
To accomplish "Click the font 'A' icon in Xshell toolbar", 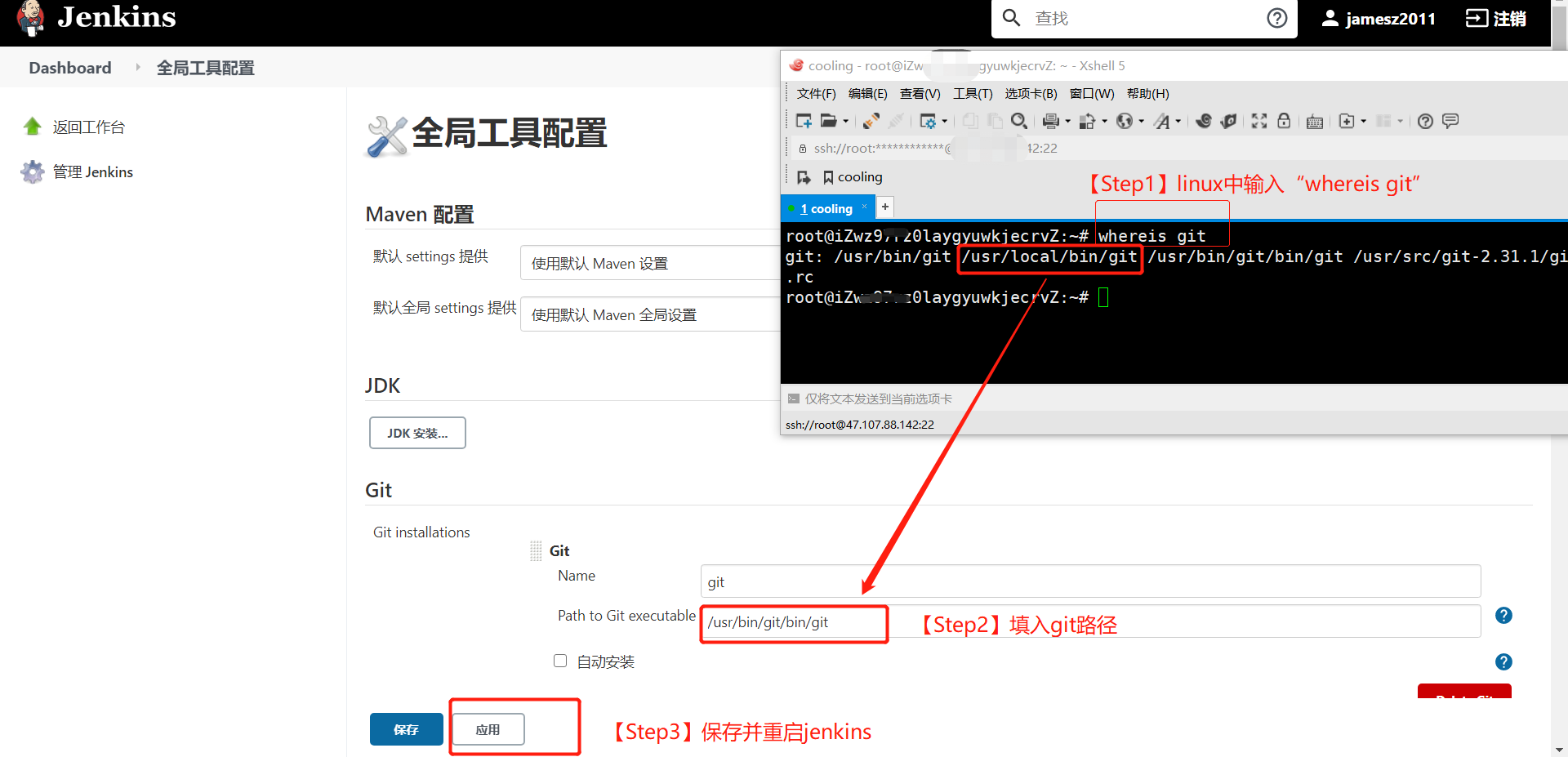I will point(1162,121).
